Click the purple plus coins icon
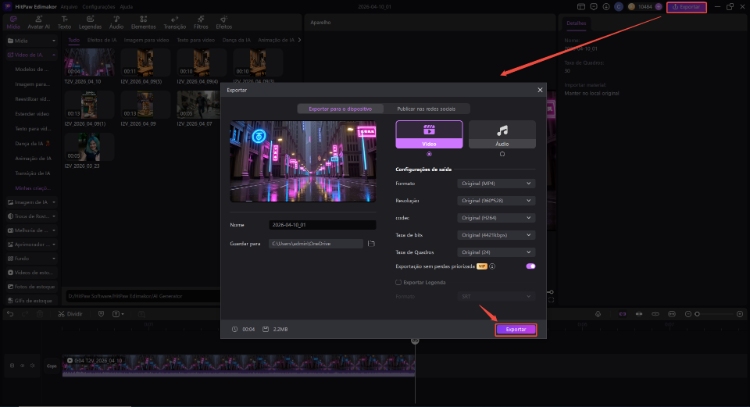 click(659, 7)
